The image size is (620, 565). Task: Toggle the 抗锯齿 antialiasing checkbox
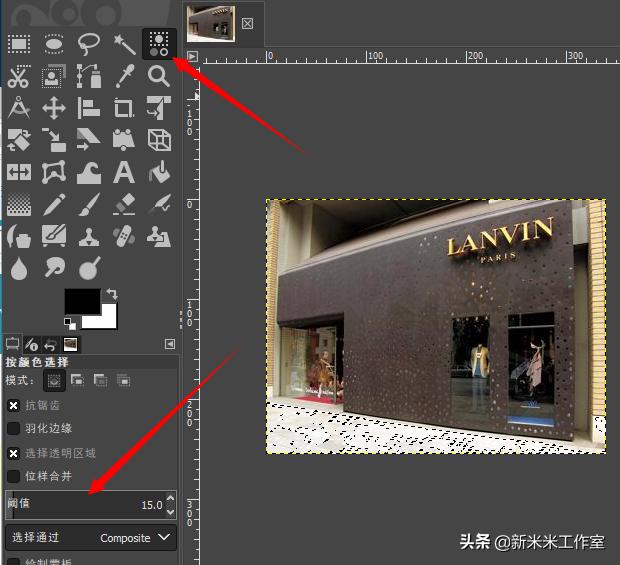coord(13,406)
